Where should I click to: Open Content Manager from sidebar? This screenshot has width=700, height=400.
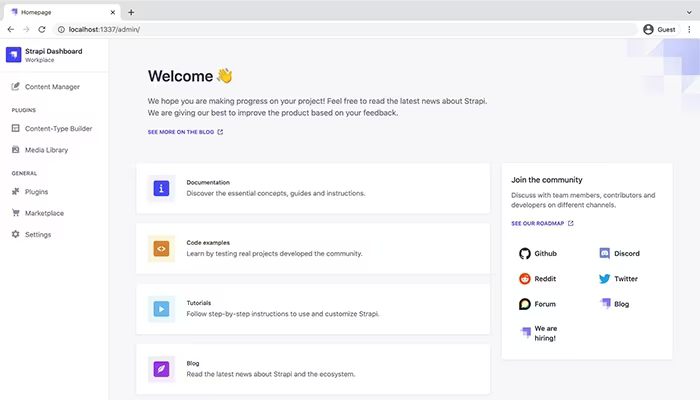(x=54, y=87)
